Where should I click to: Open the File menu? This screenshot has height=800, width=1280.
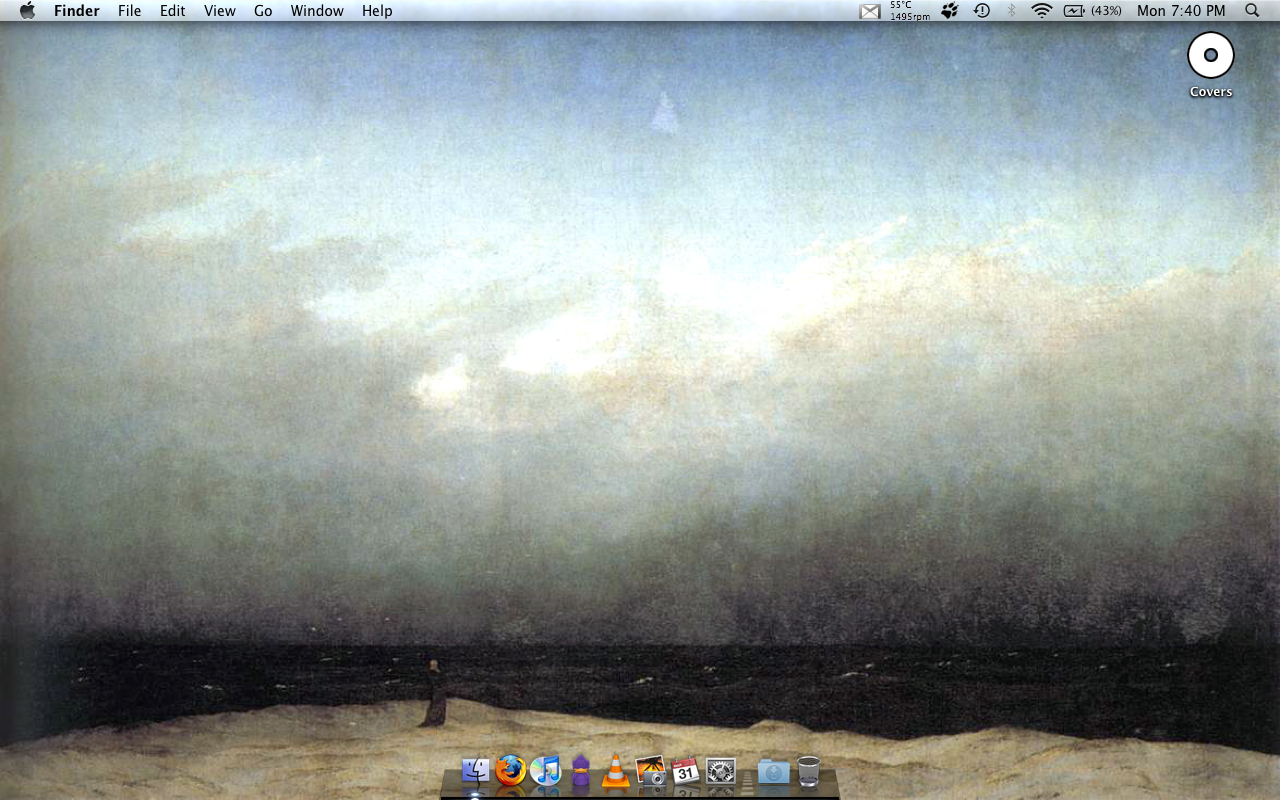(129, 11)
